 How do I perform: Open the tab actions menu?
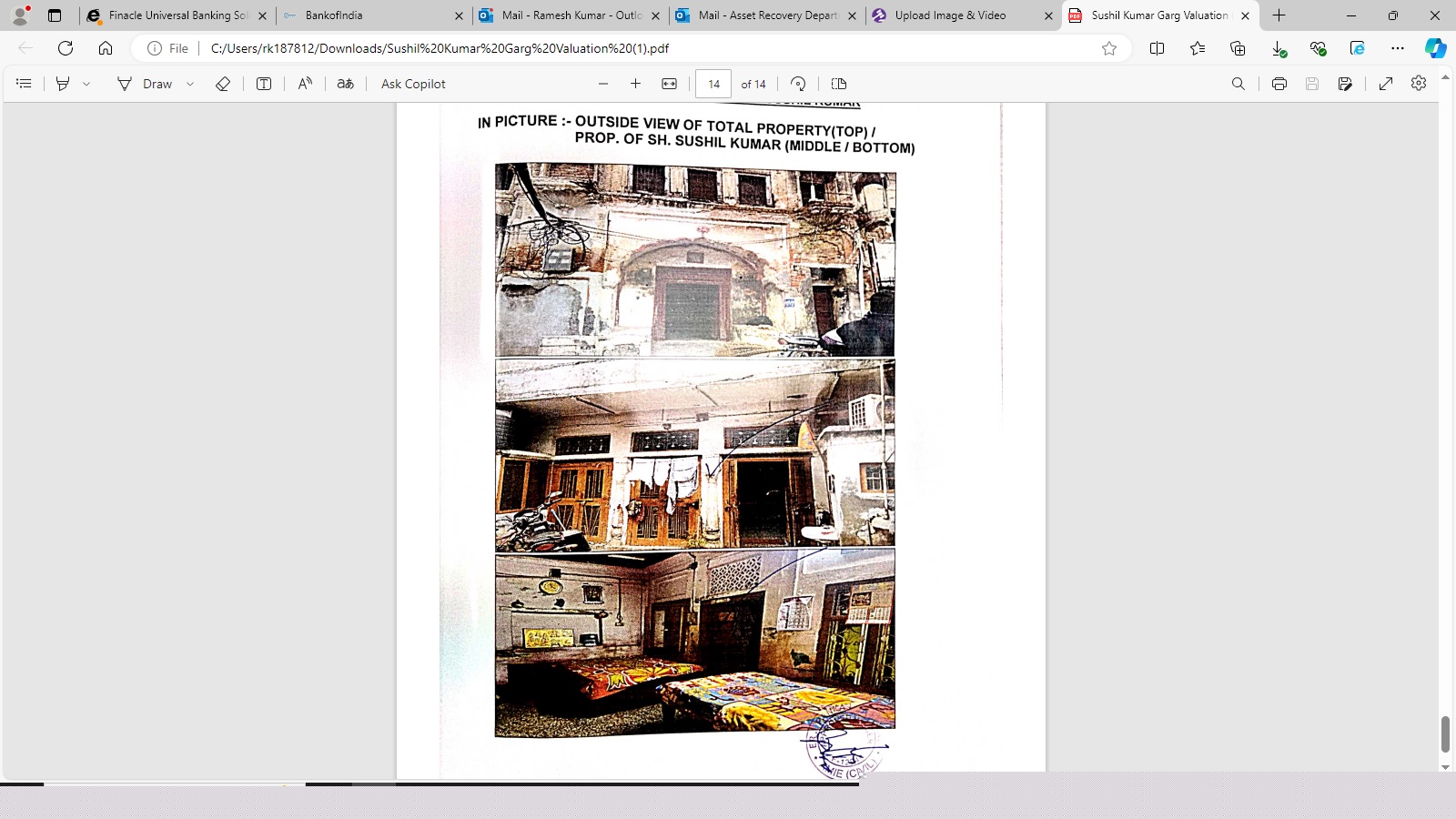click(55, 15)
